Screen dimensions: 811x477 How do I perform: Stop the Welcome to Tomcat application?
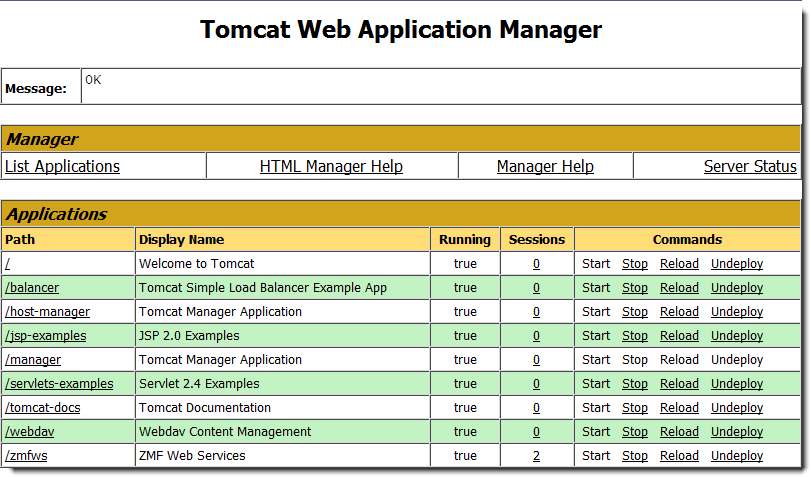click(635, 264)
